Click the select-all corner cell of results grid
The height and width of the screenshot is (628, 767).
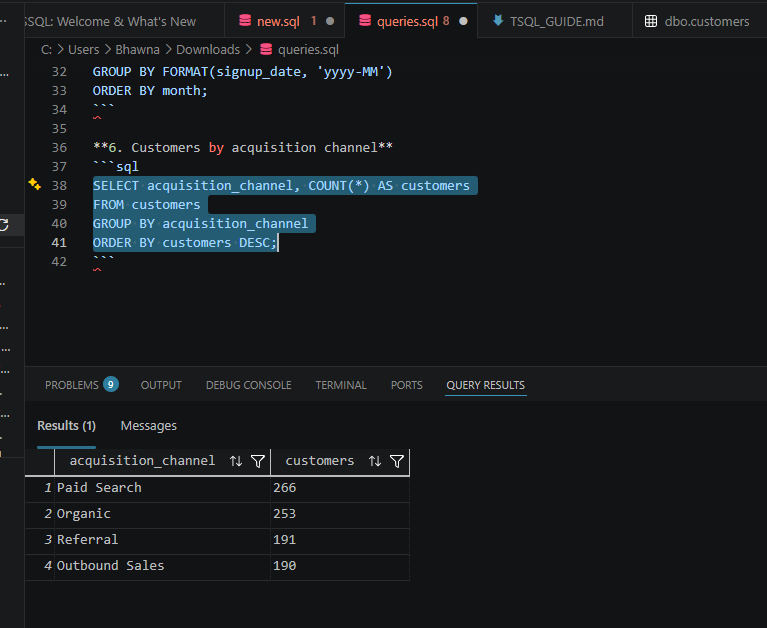pyautogui.click(x=40, y=462)
